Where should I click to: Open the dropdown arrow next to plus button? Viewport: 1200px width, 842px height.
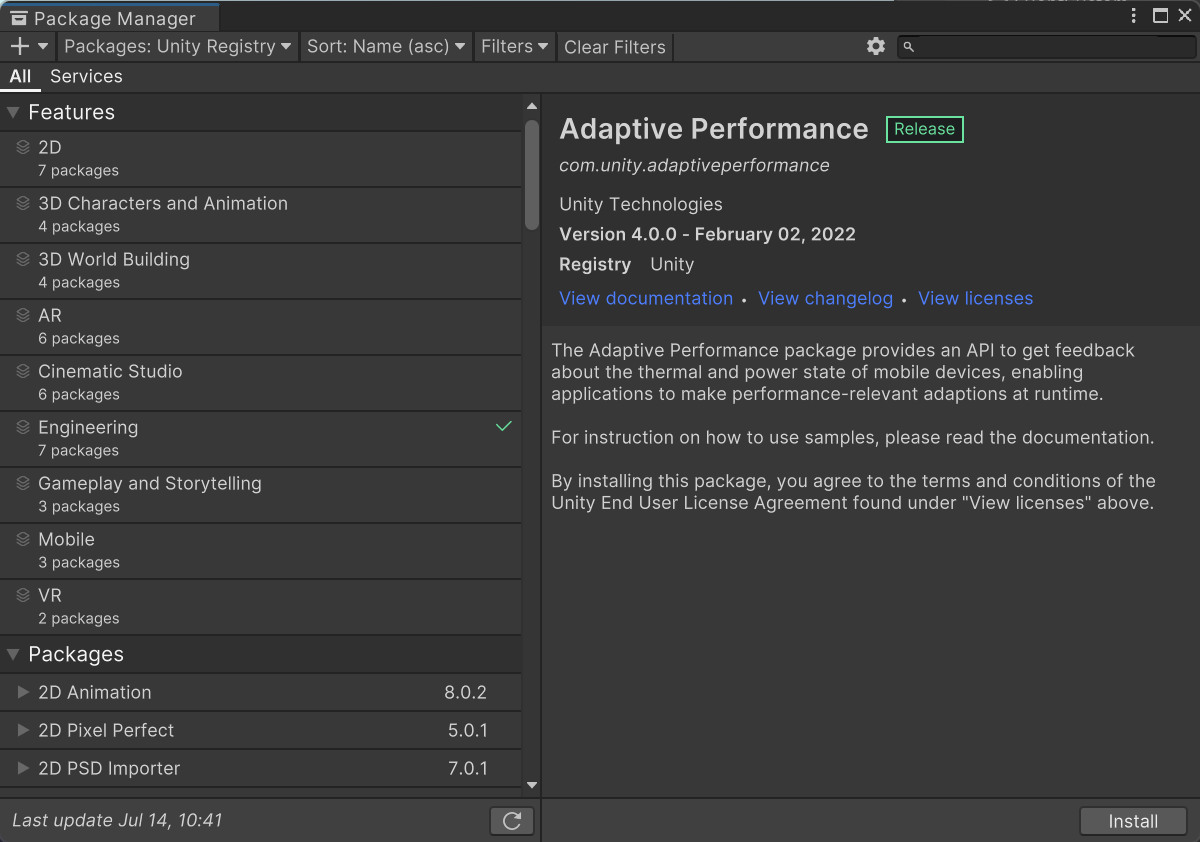(x=43, y=46)
